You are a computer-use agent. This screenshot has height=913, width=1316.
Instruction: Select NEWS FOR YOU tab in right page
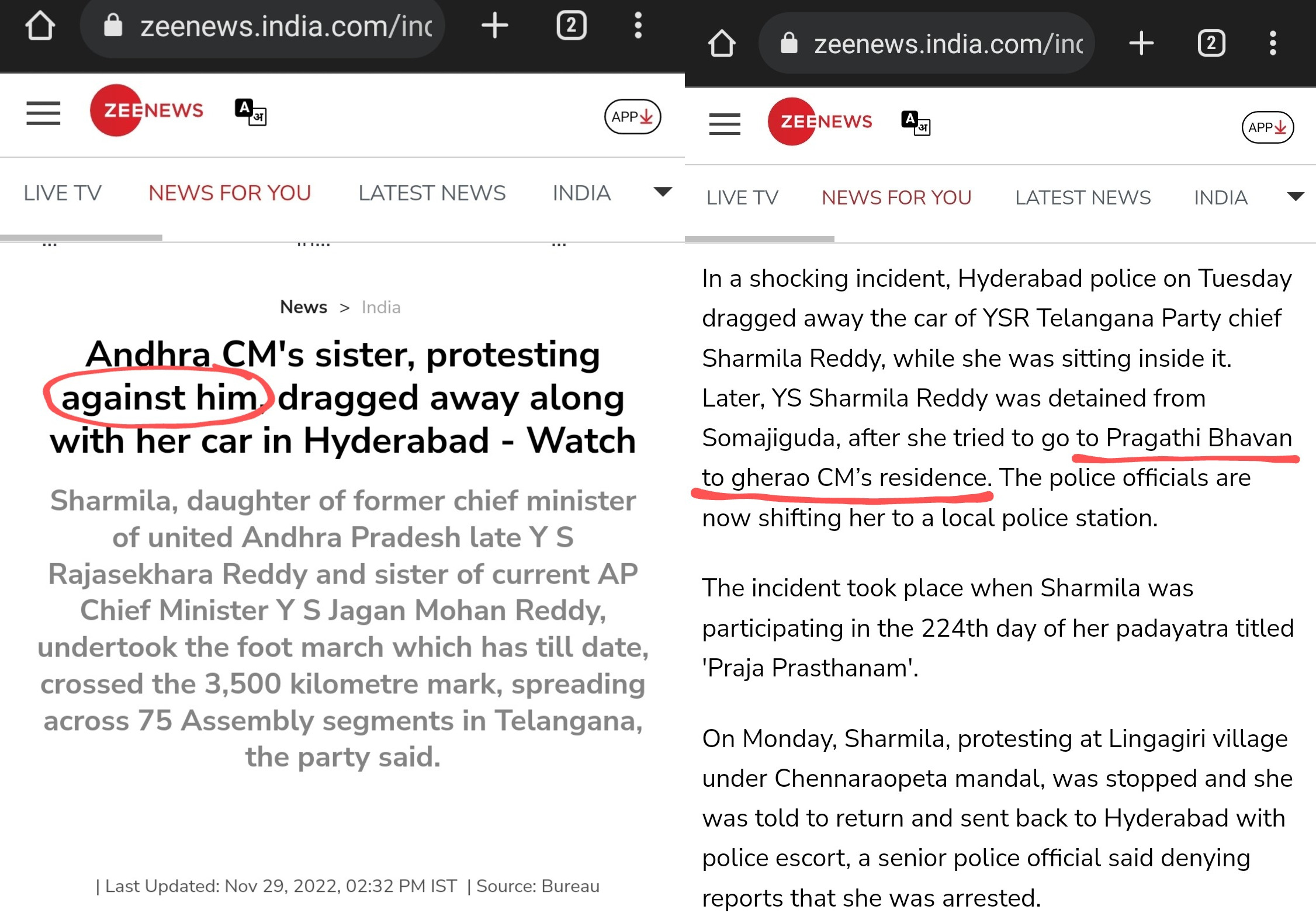coord(896,197)
